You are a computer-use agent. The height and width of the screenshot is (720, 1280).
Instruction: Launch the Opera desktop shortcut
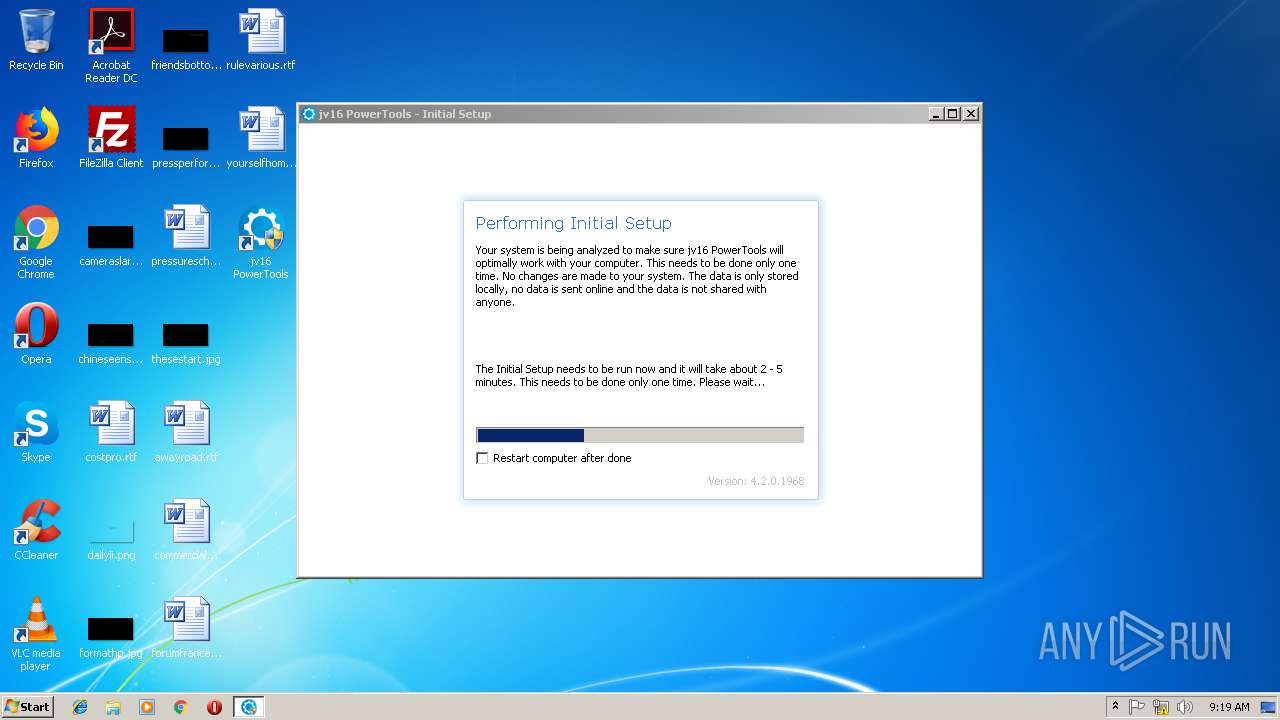pyautogui.click(x=36, y=334)
